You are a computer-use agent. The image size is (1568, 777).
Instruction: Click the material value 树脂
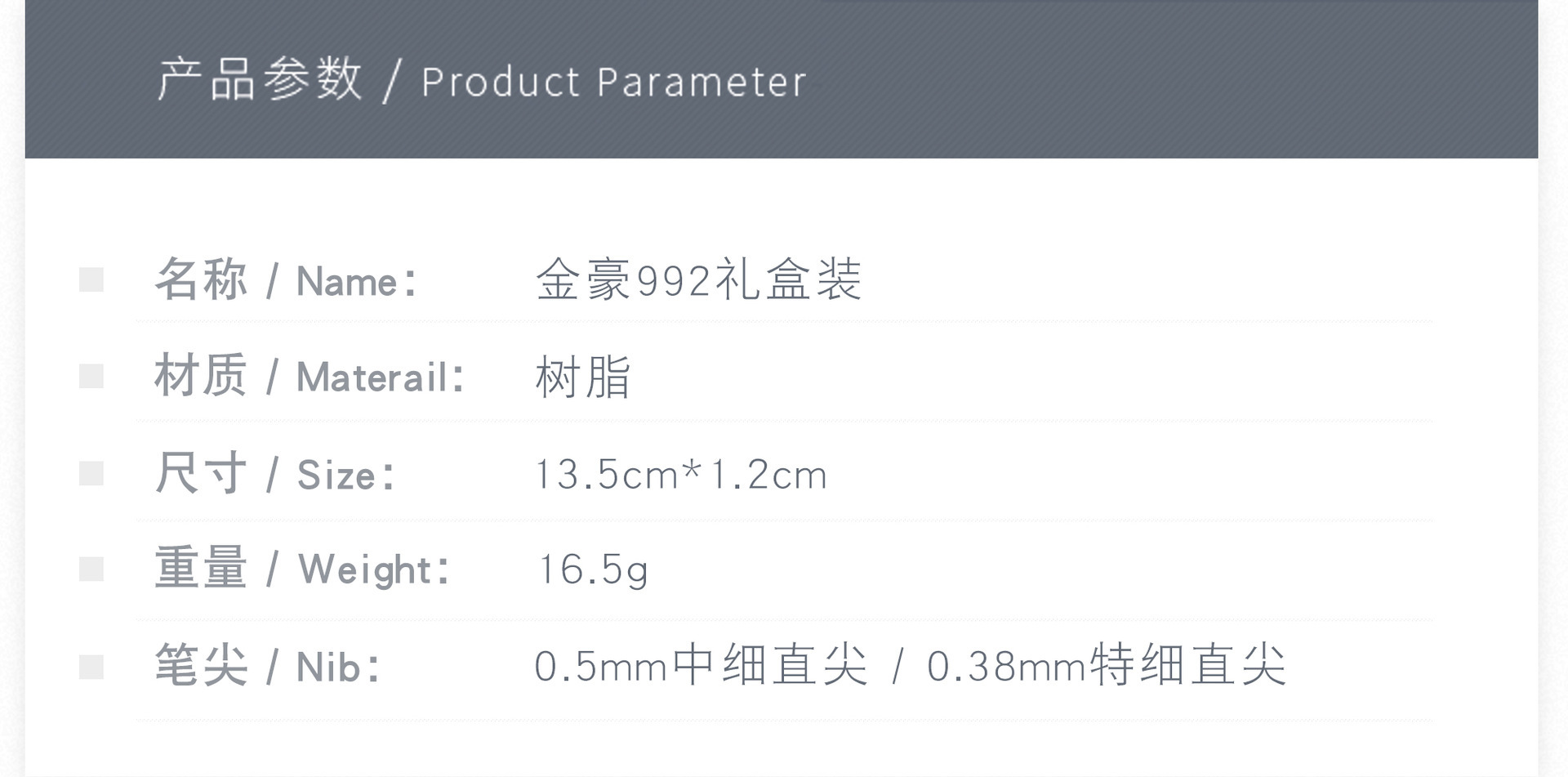click(x=583, y=377)
